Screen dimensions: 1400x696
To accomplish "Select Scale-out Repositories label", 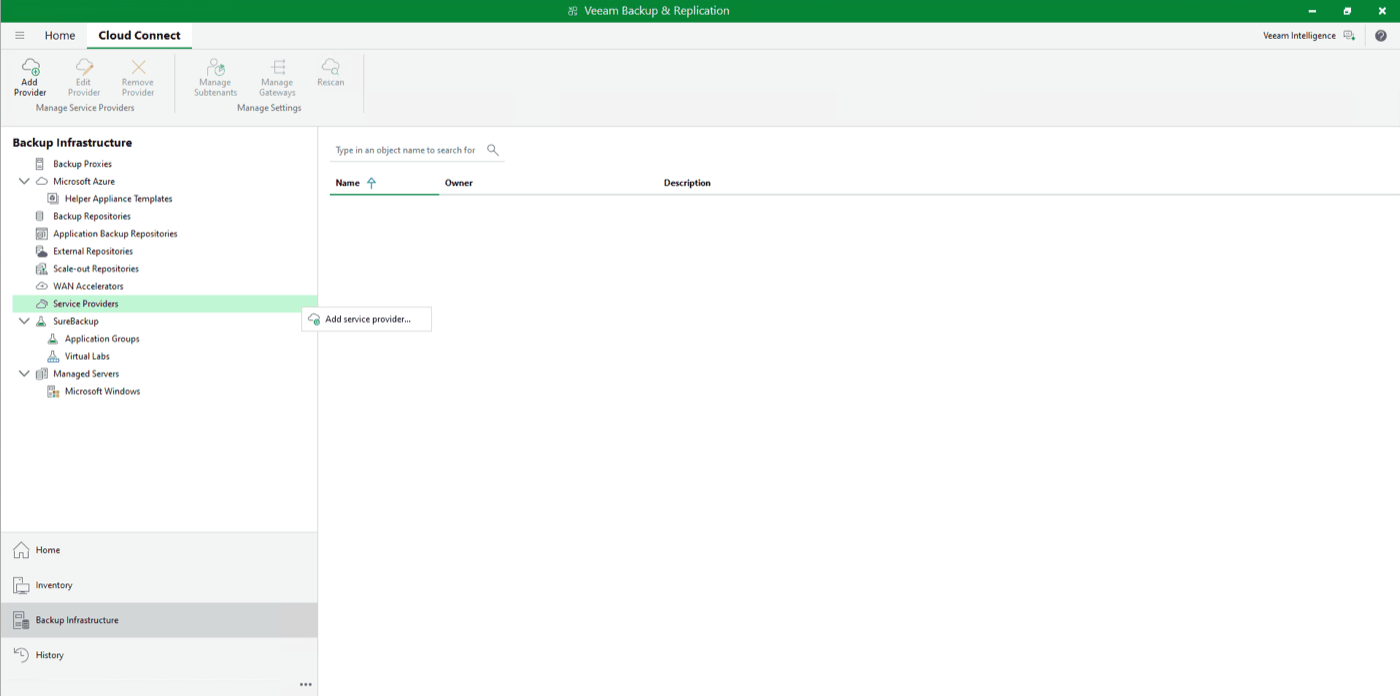I will [x=96, y=269].
